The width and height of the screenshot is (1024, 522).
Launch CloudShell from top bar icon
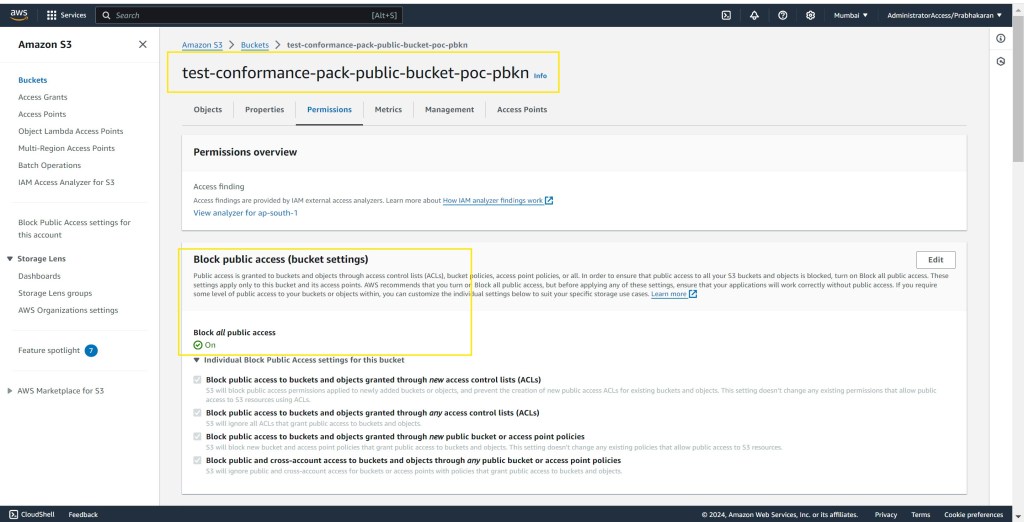(726, 15)
